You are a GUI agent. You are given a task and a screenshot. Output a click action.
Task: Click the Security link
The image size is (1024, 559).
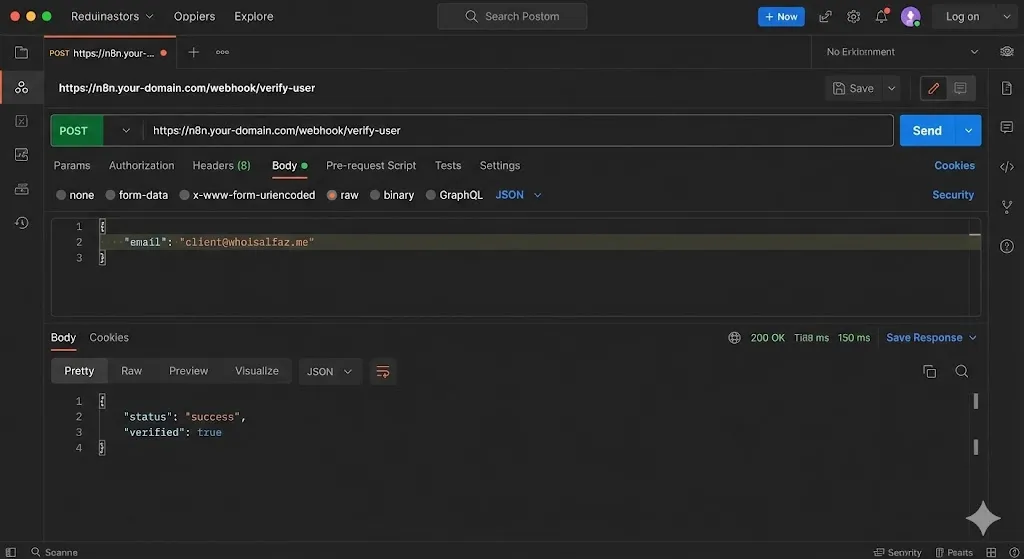953,195
